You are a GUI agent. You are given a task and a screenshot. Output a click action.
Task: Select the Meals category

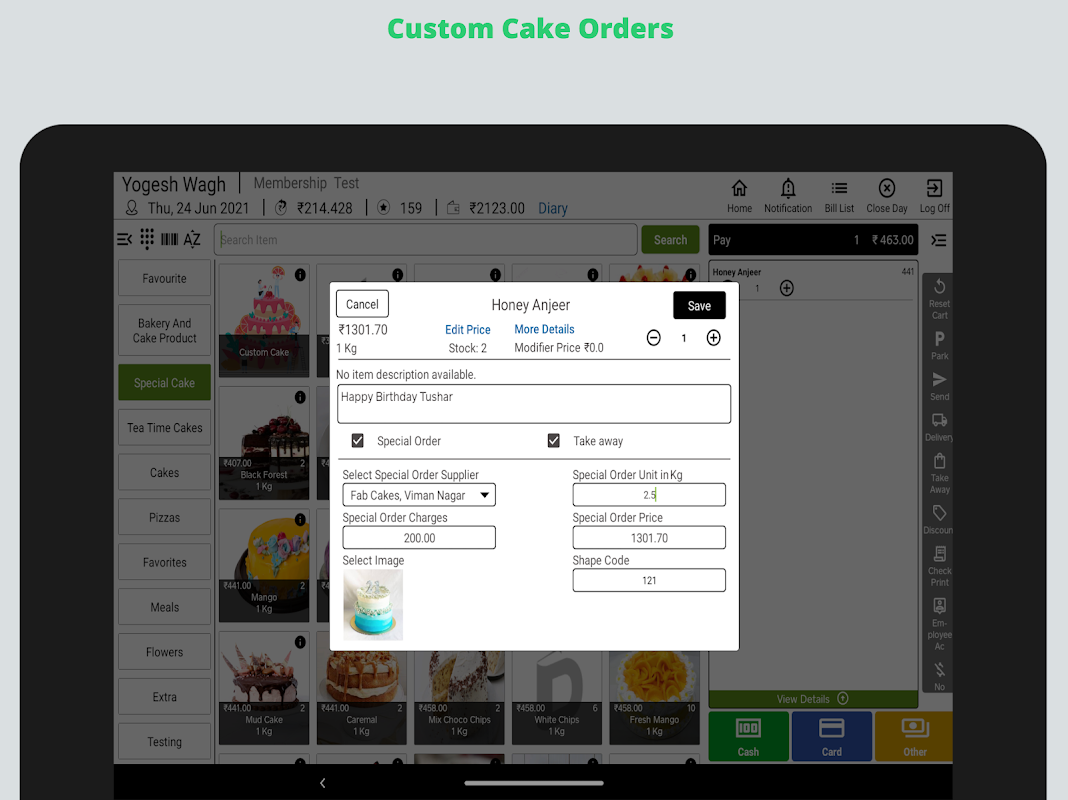click(164, 607)
